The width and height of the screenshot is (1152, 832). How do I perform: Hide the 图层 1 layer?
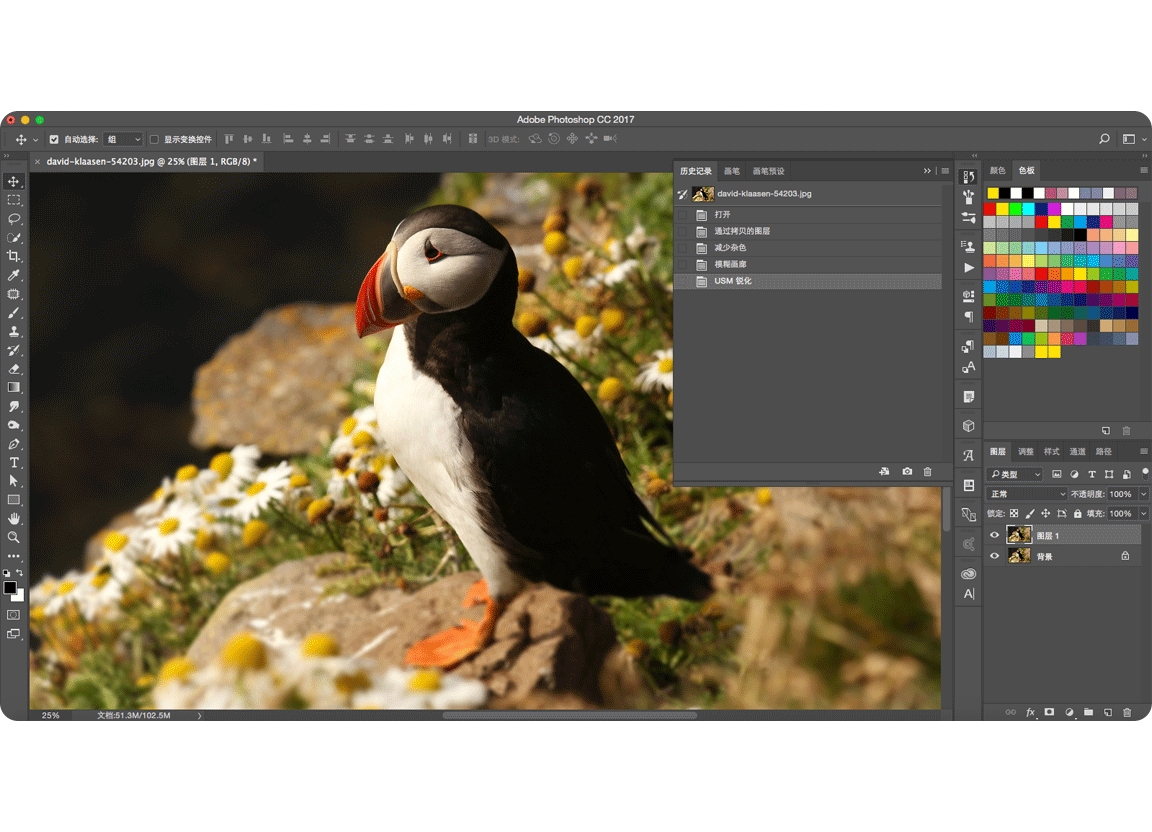coord(994,536)
